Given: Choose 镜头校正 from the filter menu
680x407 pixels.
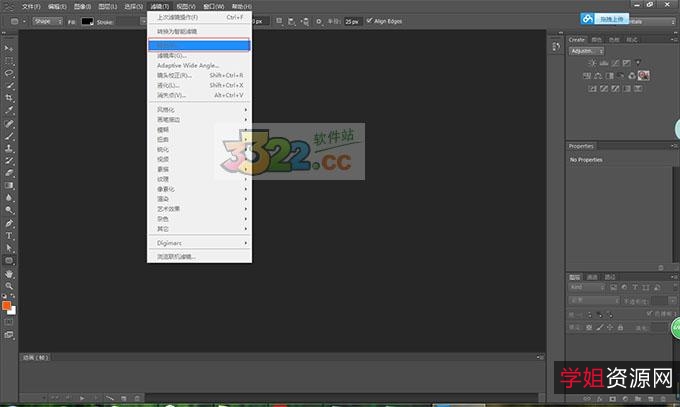Looking at the screenshot, I should (175, 75).
